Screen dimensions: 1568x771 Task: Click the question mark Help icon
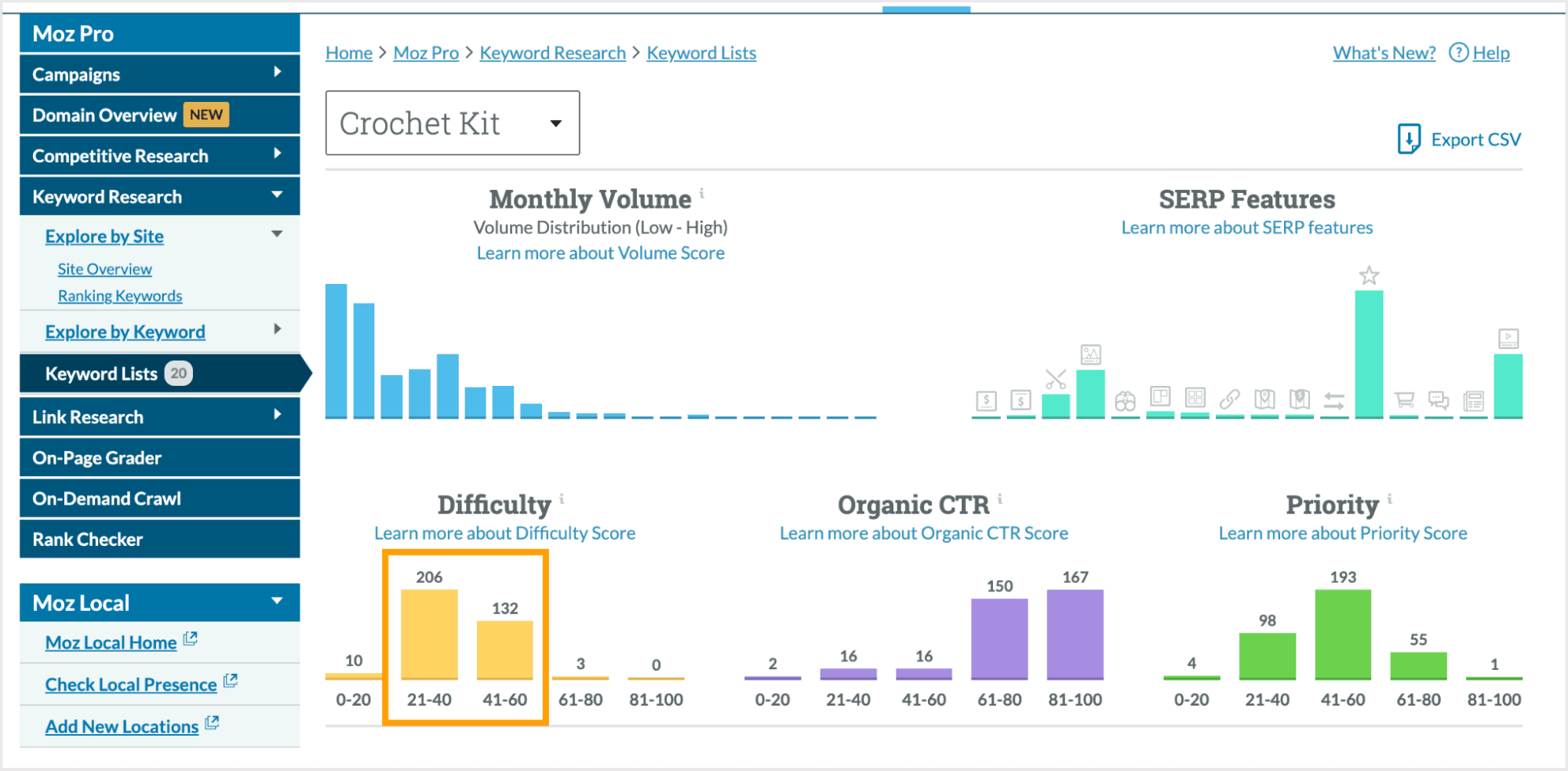(x=1458, y=53)
